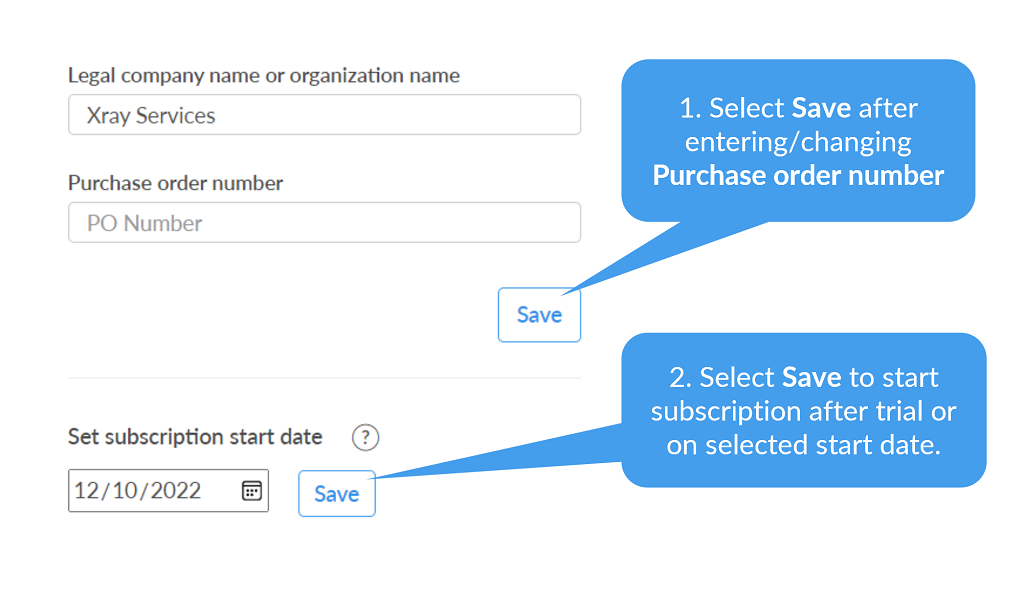This screenshot has width=1024, height=600.
Task: Click bold 'Purchase order number' text in callout
Action: tap(798, 176)
